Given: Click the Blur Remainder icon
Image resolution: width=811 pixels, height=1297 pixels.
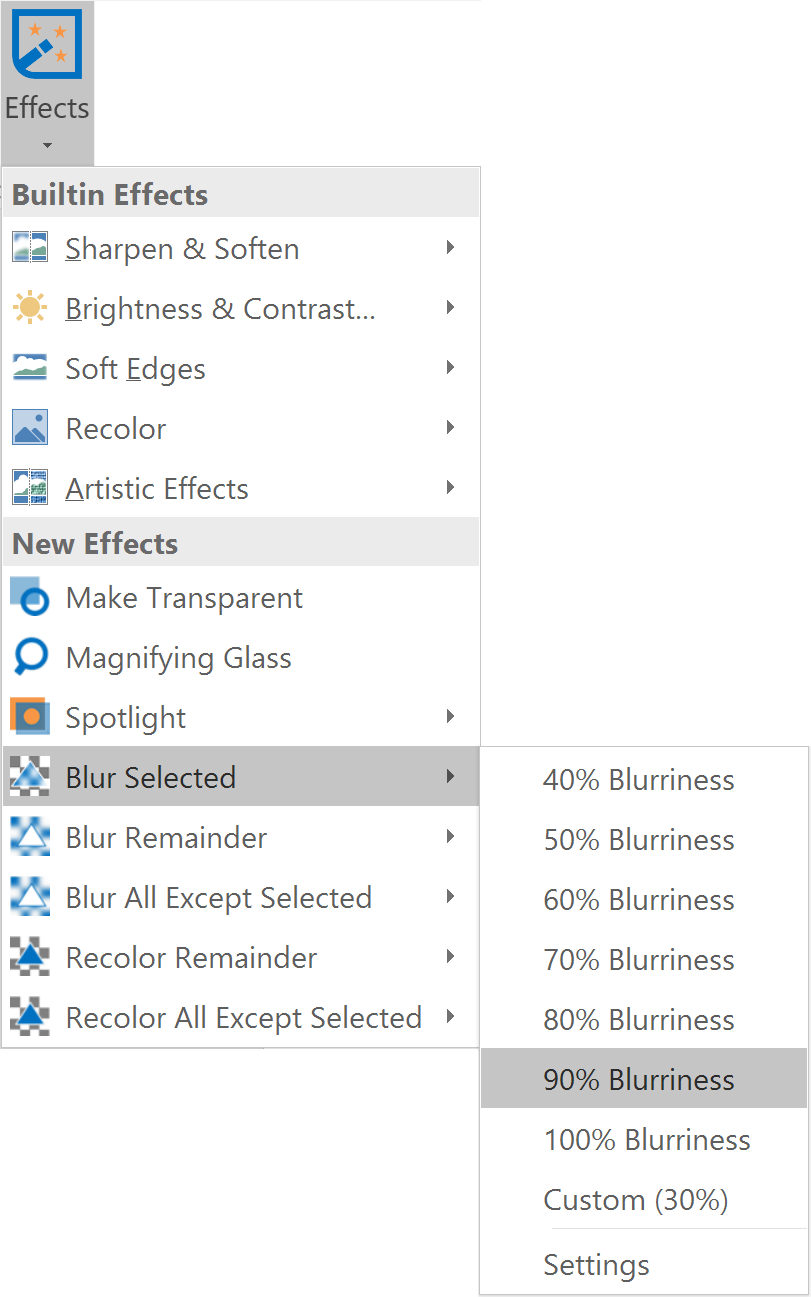Looking at the screenshot, I should [30, 837].
